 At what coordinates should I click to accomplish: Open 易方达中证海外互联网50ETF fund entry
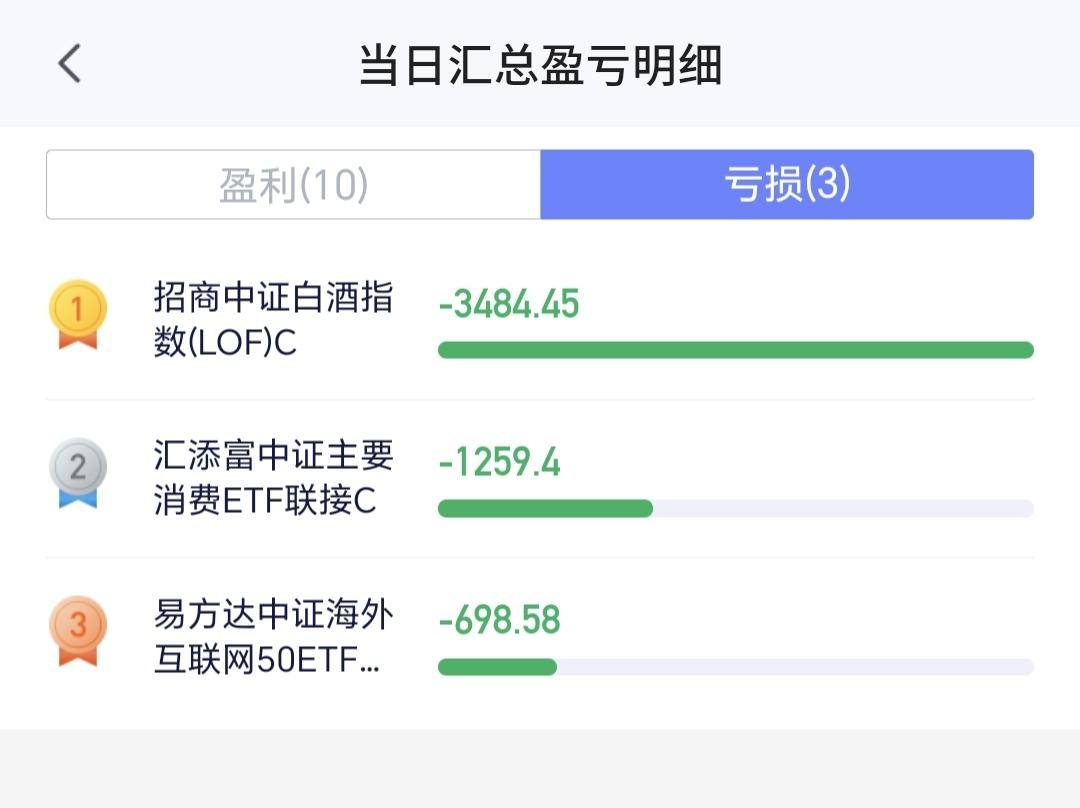click(539, 636)
